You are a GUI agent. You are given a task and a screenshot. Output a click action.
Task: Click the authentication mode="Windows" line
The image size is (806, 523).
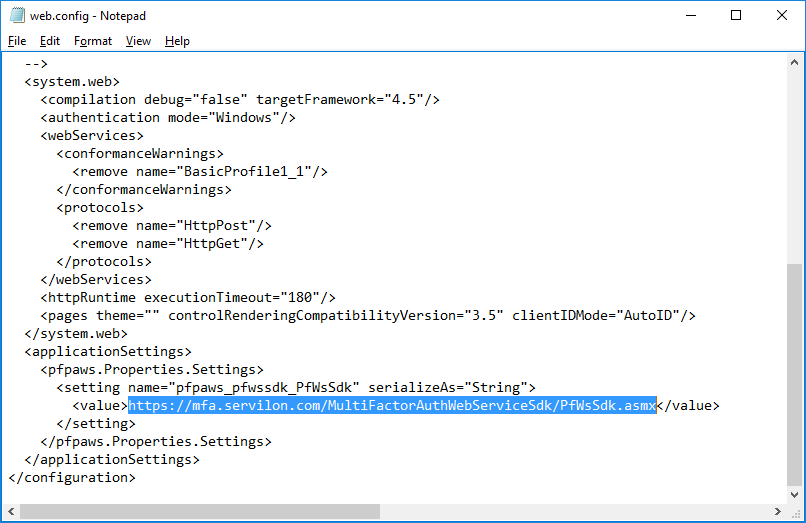point(168,117)
